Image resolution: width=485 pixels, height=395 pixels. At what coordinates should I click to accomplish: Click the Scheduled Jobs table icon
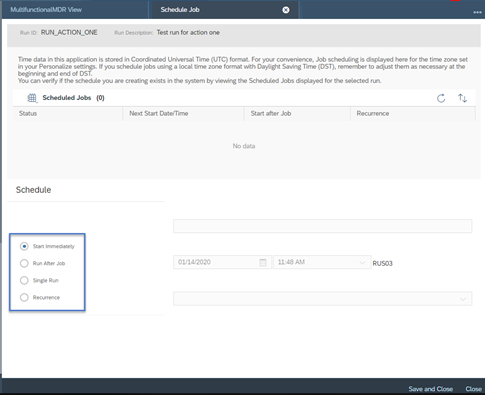tap(32, 98)
